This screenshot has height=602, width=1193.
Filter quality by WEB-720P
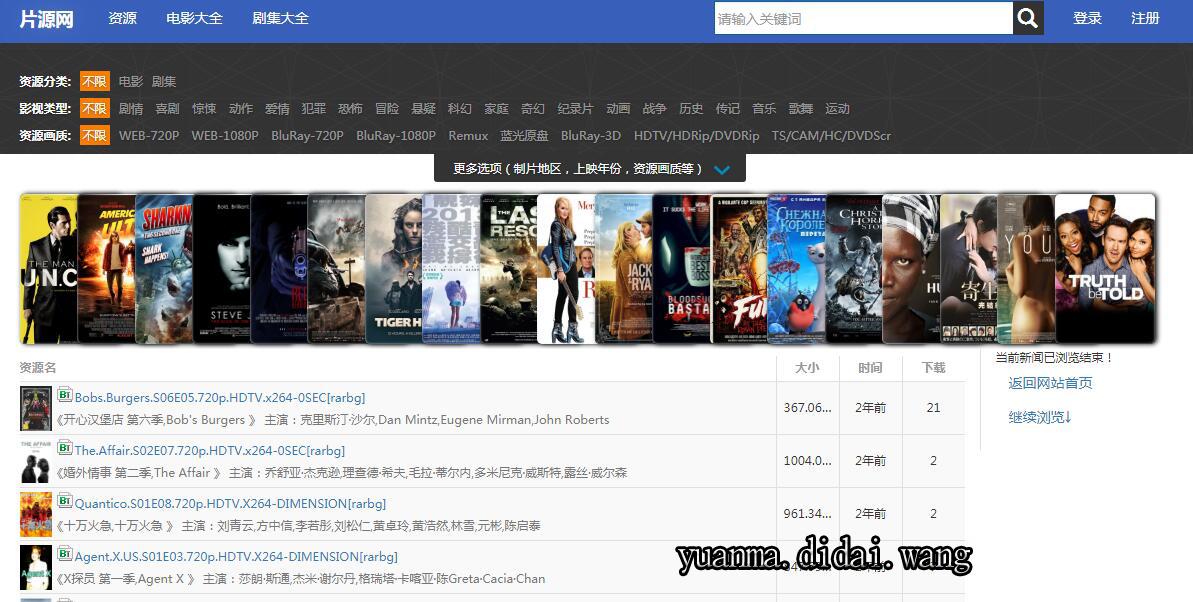click(x=149, y=135)
